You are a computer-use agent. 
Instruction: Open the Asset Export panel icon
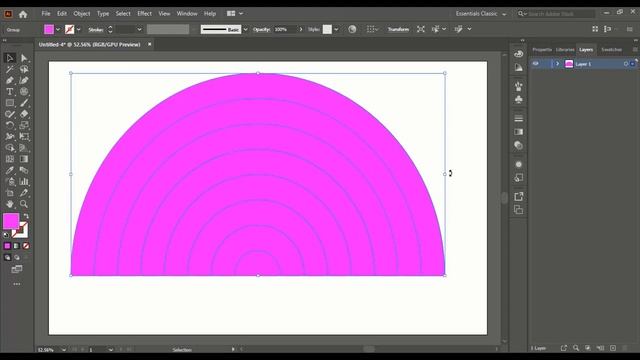coord(519,197)
